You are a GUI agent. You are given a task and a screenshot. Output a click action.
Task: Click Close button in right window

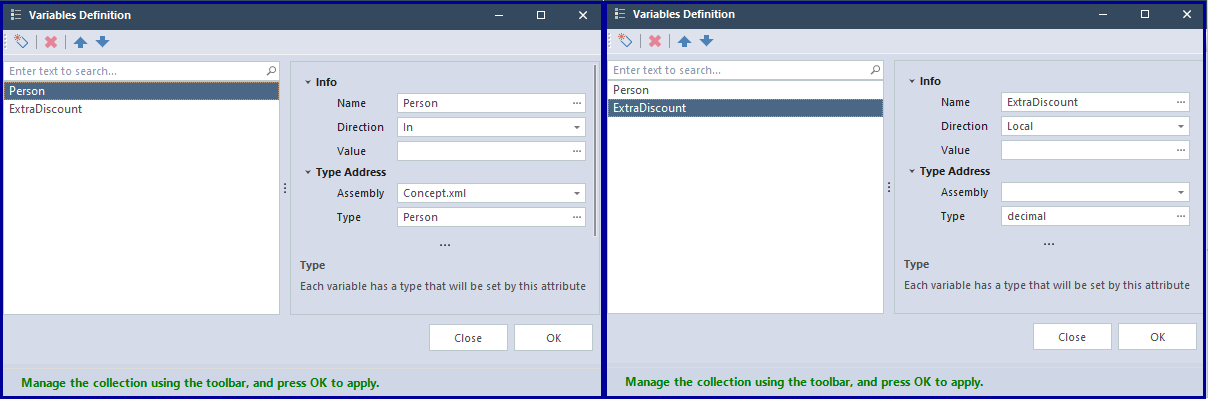click(x=1072, y=337)
